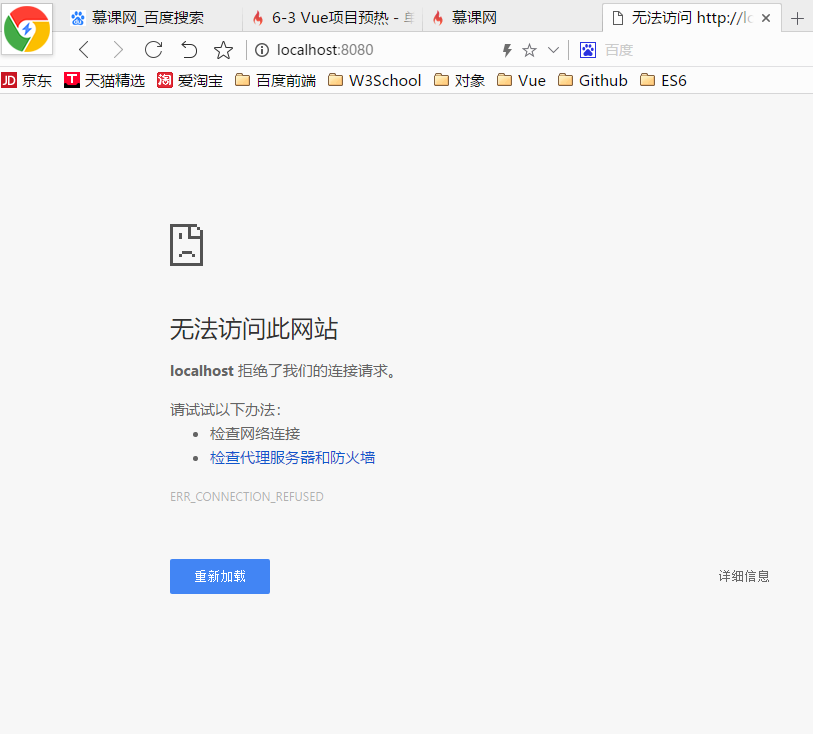The height and width of the screenshot is (734, 813).
Task: Click the back navigation arrow
Action: click(83, 49)
